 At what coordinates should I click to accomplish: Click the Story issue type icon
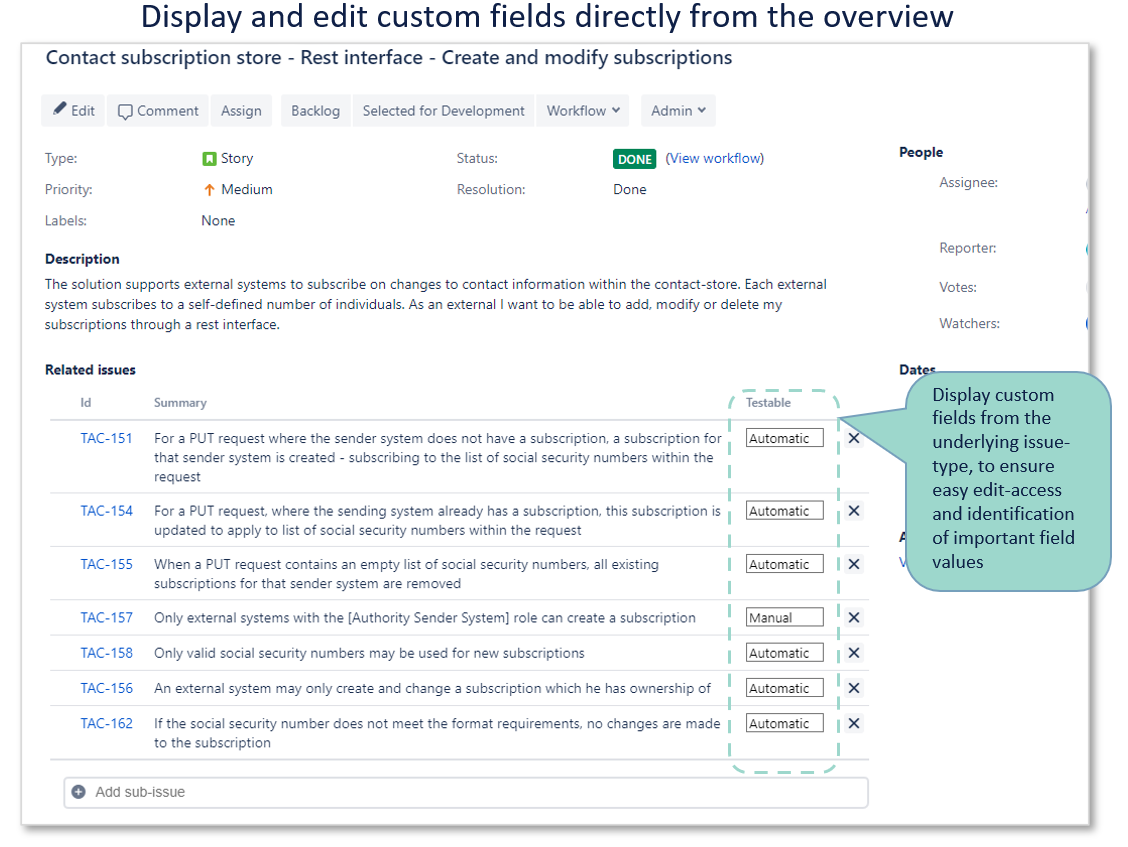point(209,159)
